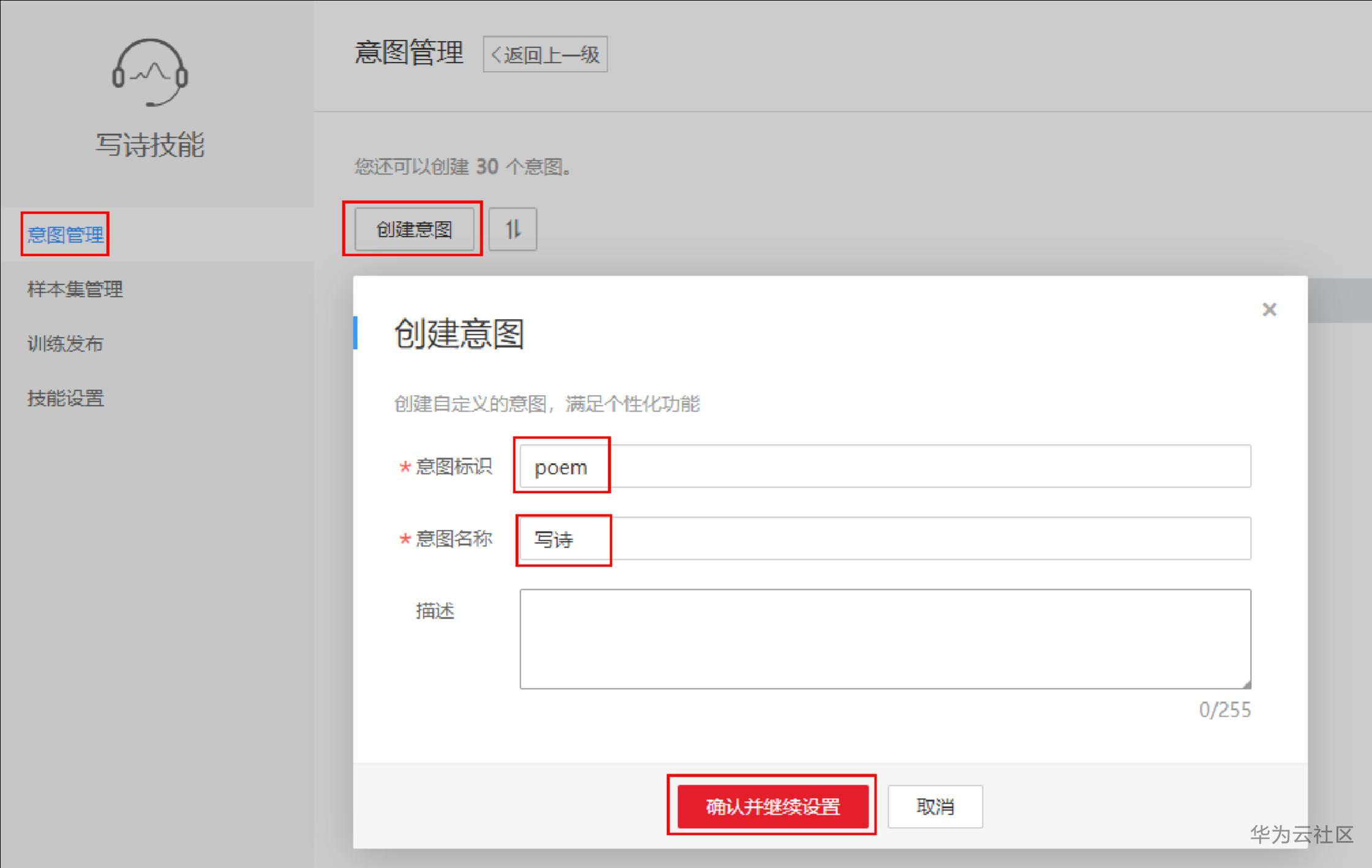Image resolution: width=1372 pixels, height=868 pixels.
Task: Click the headset skill logo icon
Action: click(x=149, y=72)
